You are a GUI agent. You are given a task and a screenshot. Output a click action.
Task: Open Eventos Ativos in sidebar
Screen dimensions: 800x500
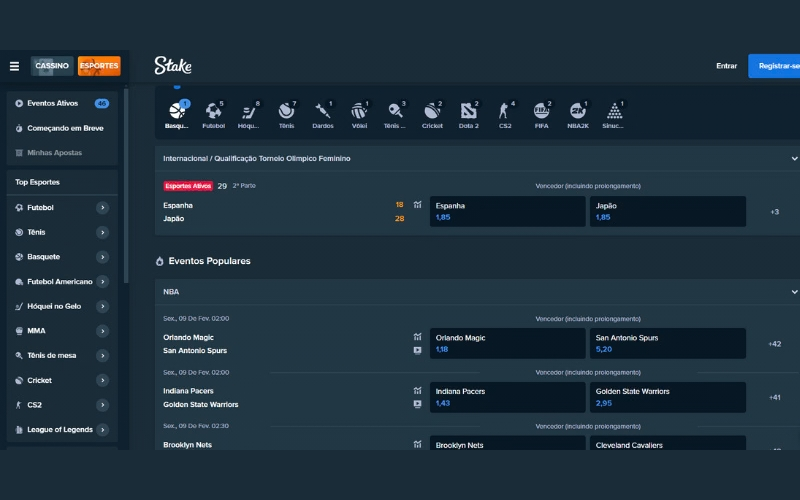62,104
